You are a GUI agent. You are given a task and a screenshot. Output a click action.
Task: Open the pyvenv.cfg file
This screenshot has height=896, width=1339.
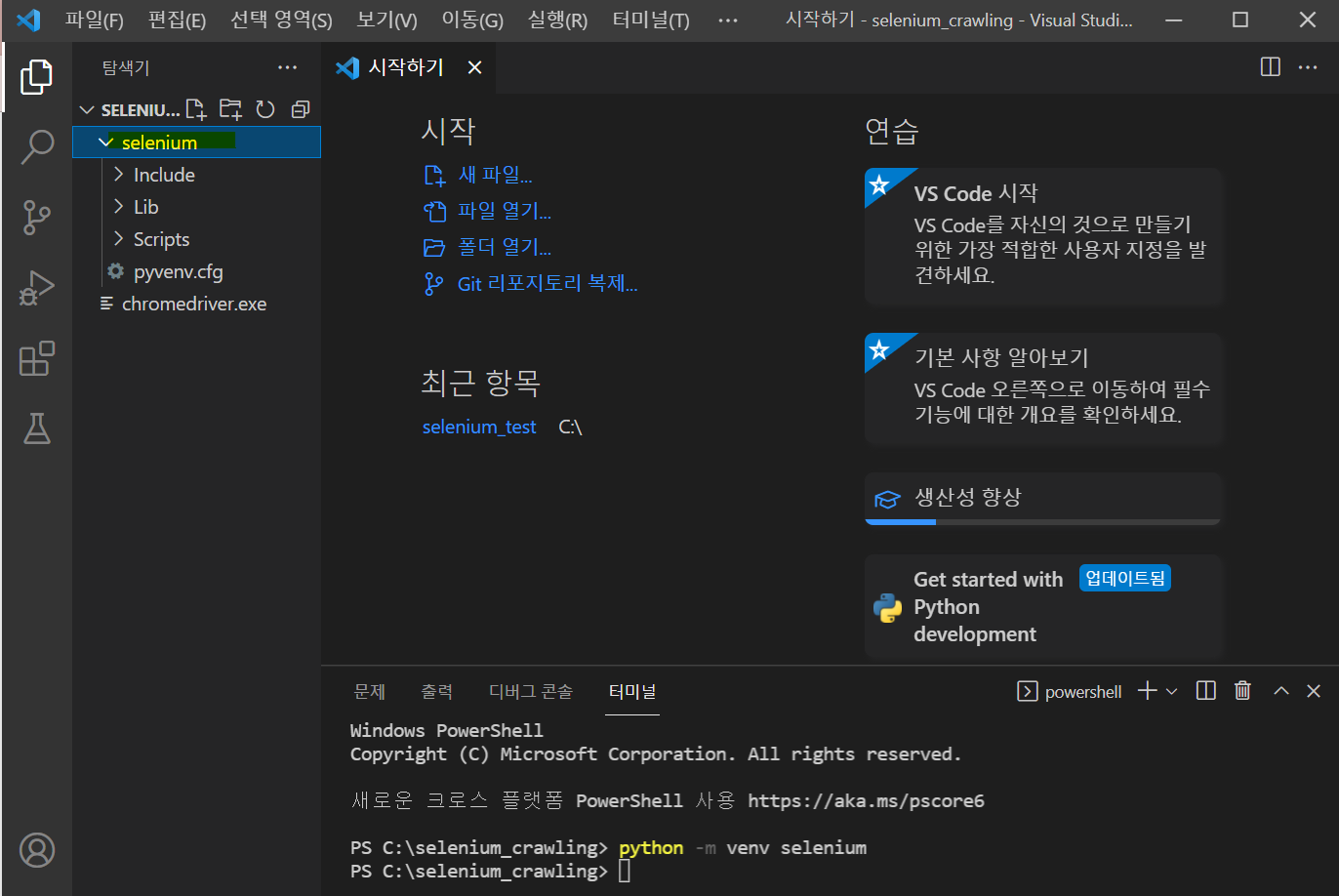[197, 271]
